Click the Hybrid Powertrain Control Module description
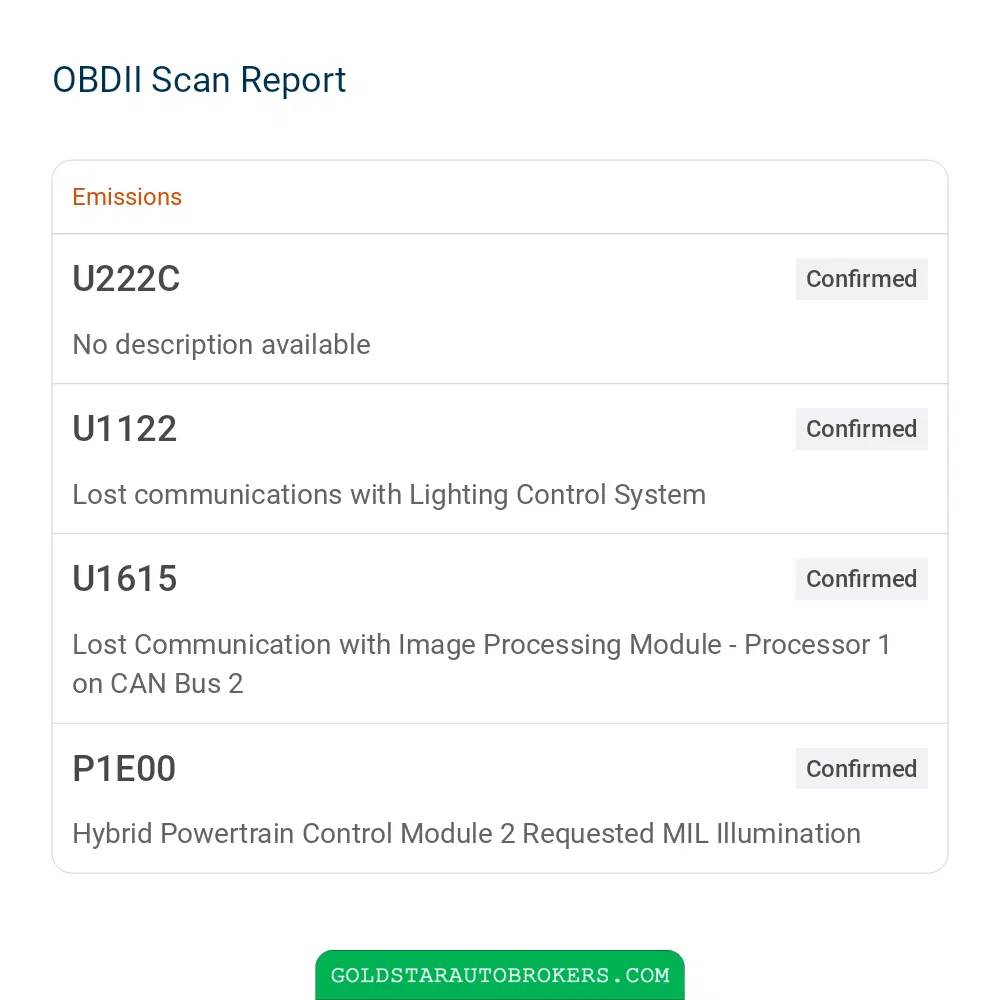The height and width of the screenshot is (1000, 1000). pyautogui.click(x=466, y=834)
